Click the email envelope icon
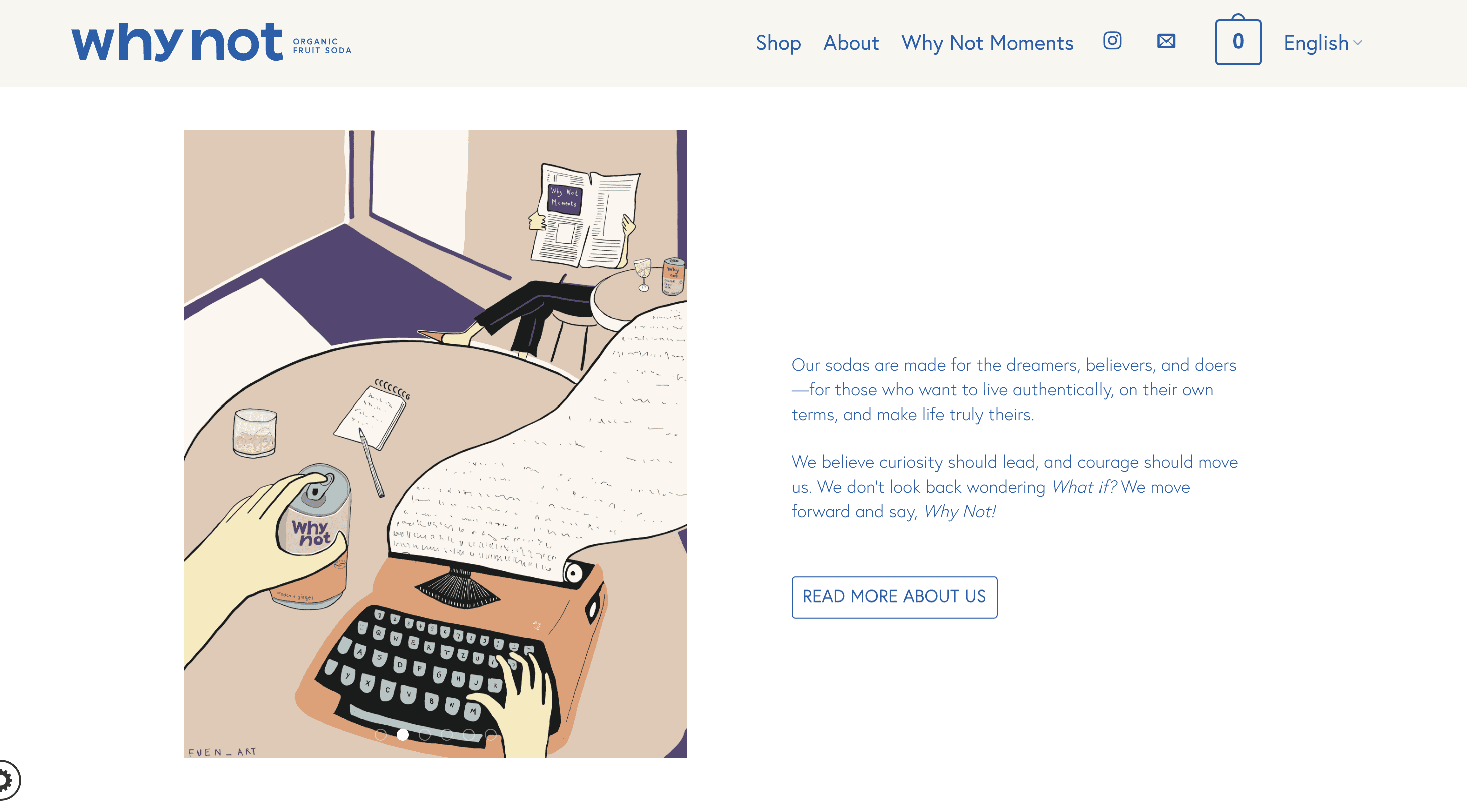The image size is (1467, 812). point(1166,41)
